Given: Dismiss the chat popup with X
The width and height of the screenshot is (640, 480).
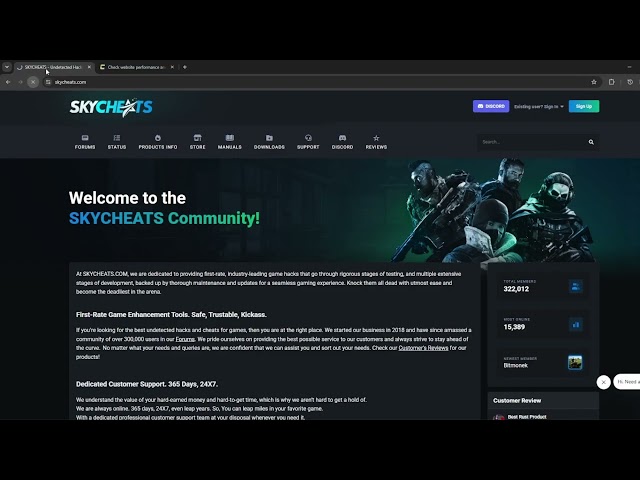Looking at the screenshot, I should (604, 382).
